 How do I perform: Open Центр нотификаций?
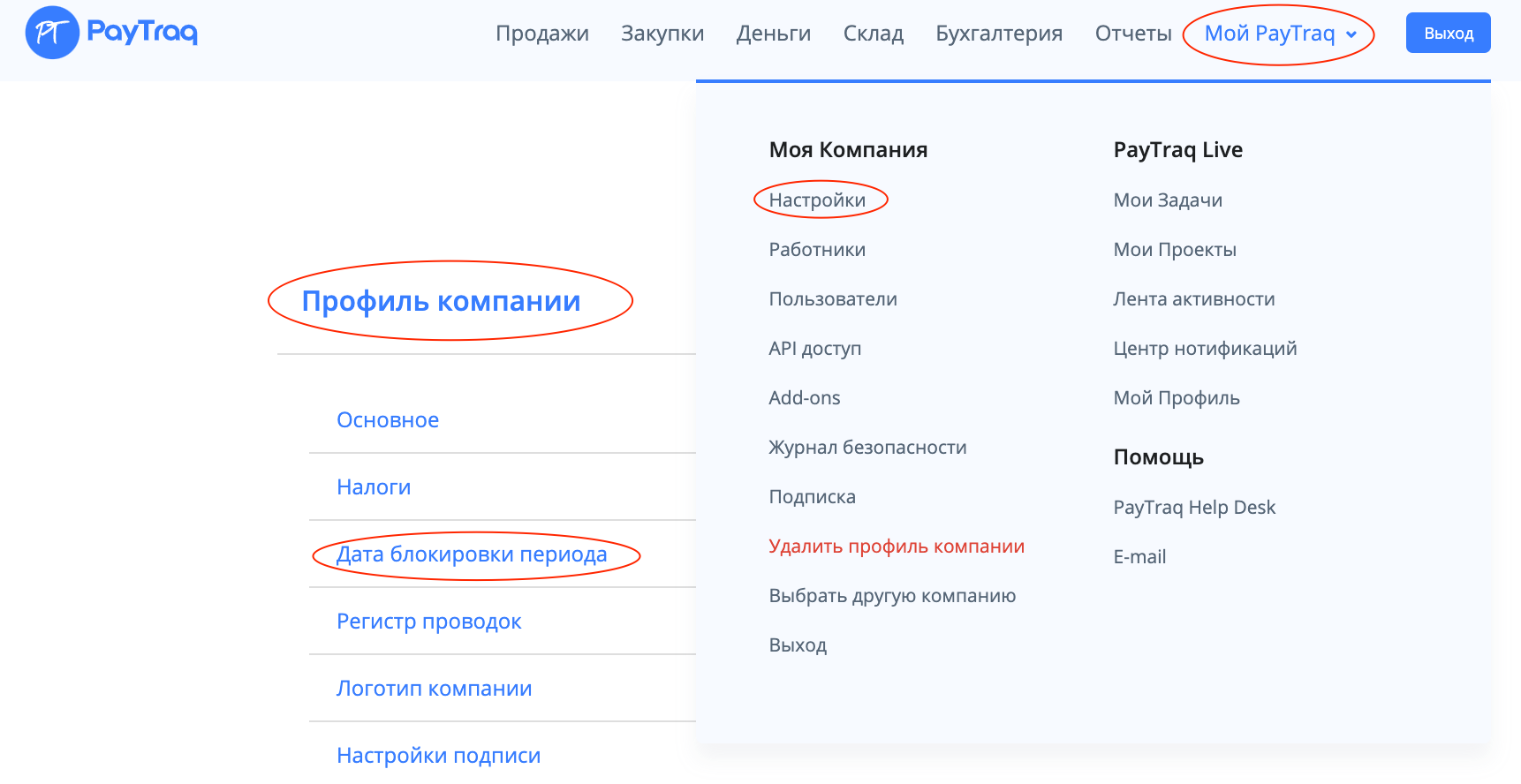(1205, 349)
